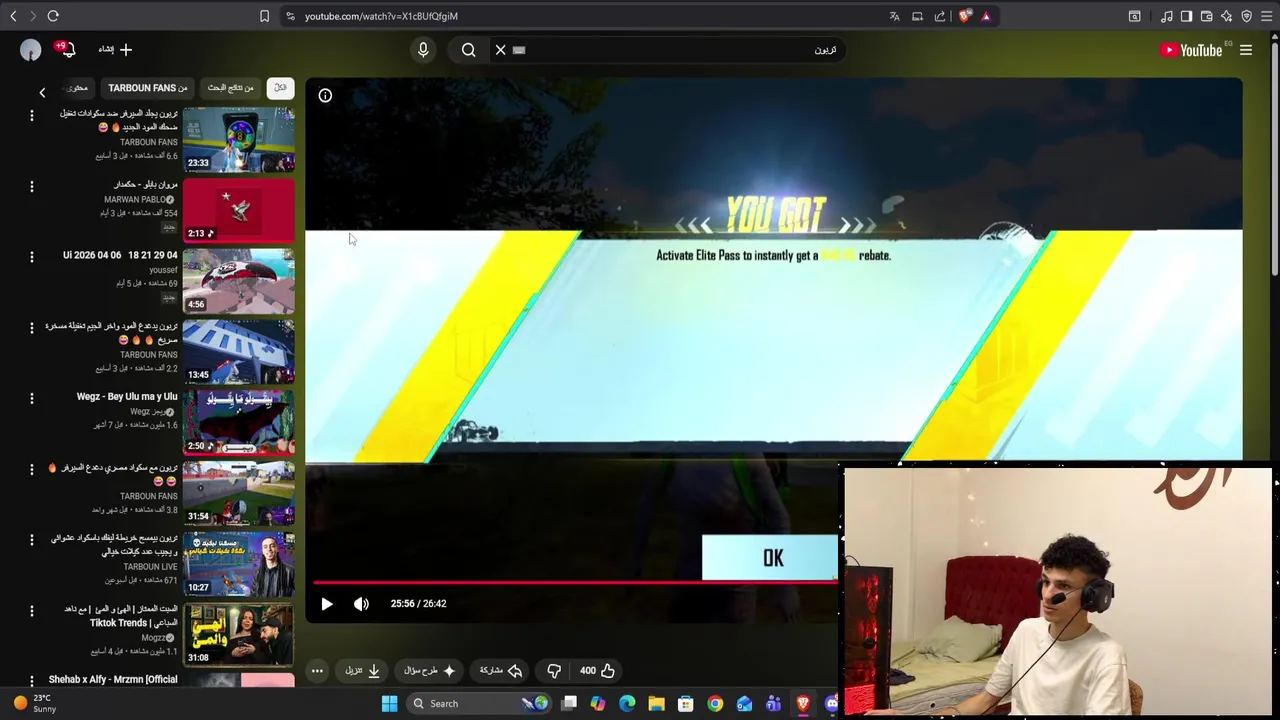Download the video (تنزيل)
The width and height of the screenshot is (1280, 720).
coord(363,671)
